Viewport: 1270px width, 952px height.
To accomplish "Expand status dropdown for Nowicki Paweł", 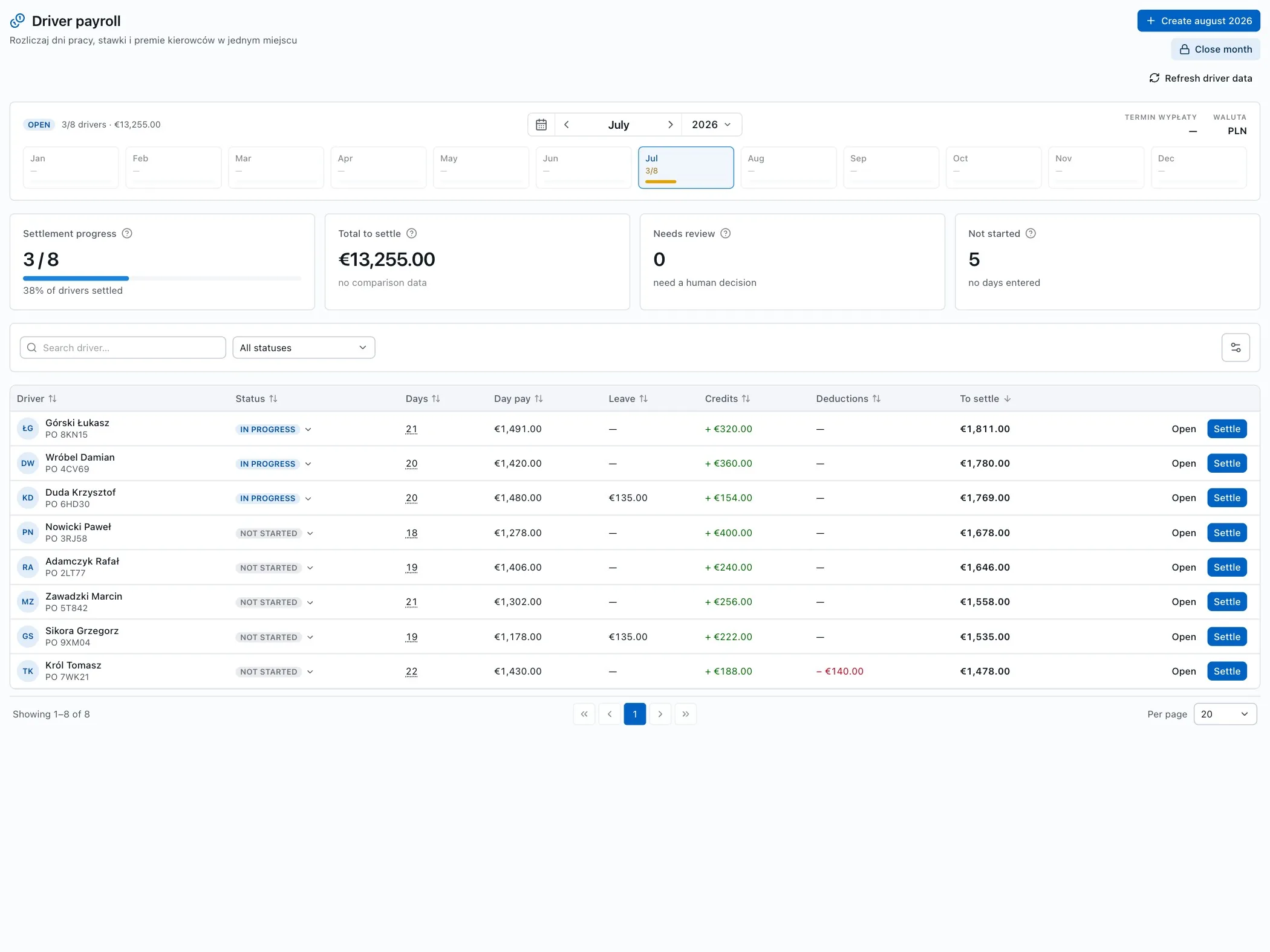I will pyautogui.click(x=310, y=533).
